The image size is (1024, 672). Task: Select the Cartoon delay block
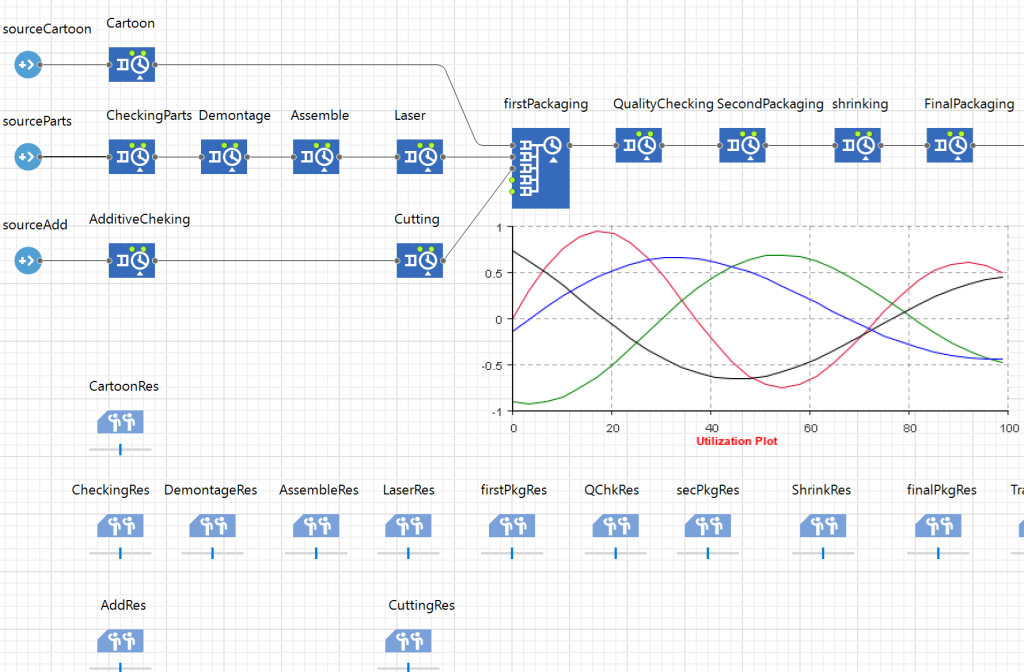pos(132,65)
